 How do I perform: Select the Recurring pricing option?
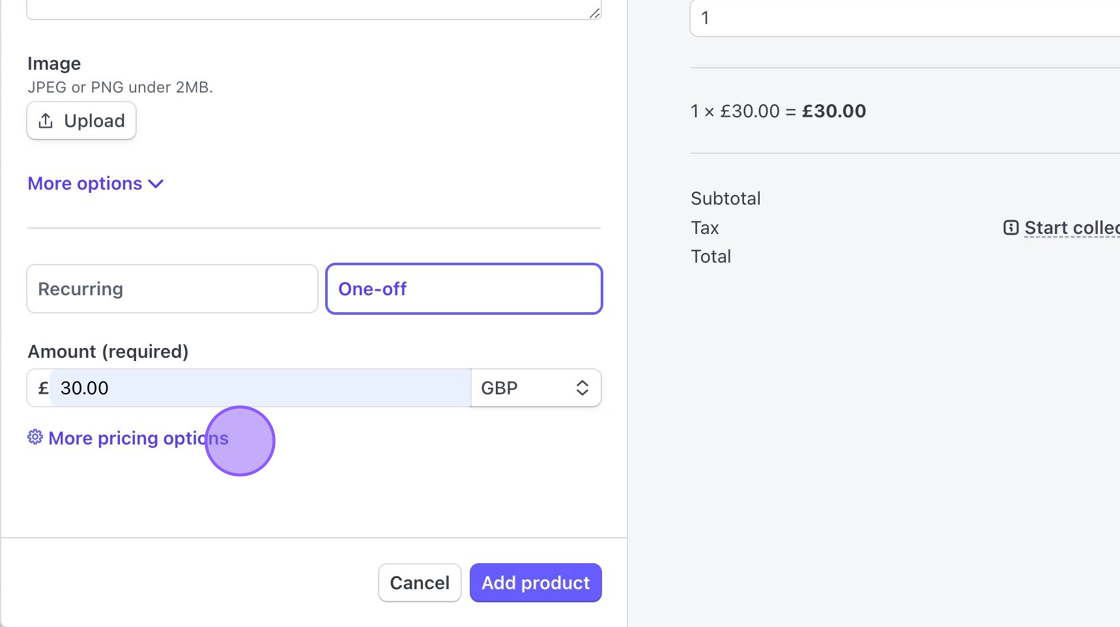[172, 289]
